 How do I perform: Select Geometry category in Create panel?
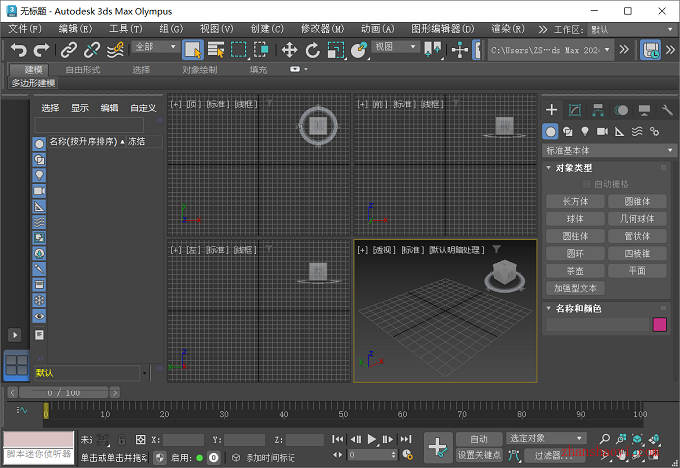[x=550, y=131]
